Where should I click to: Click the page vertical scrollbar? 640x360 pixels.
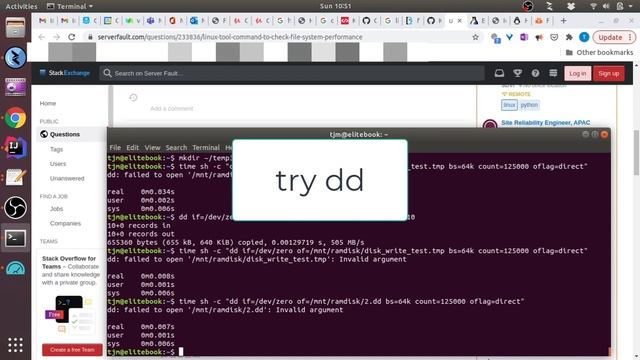(636, 152)
